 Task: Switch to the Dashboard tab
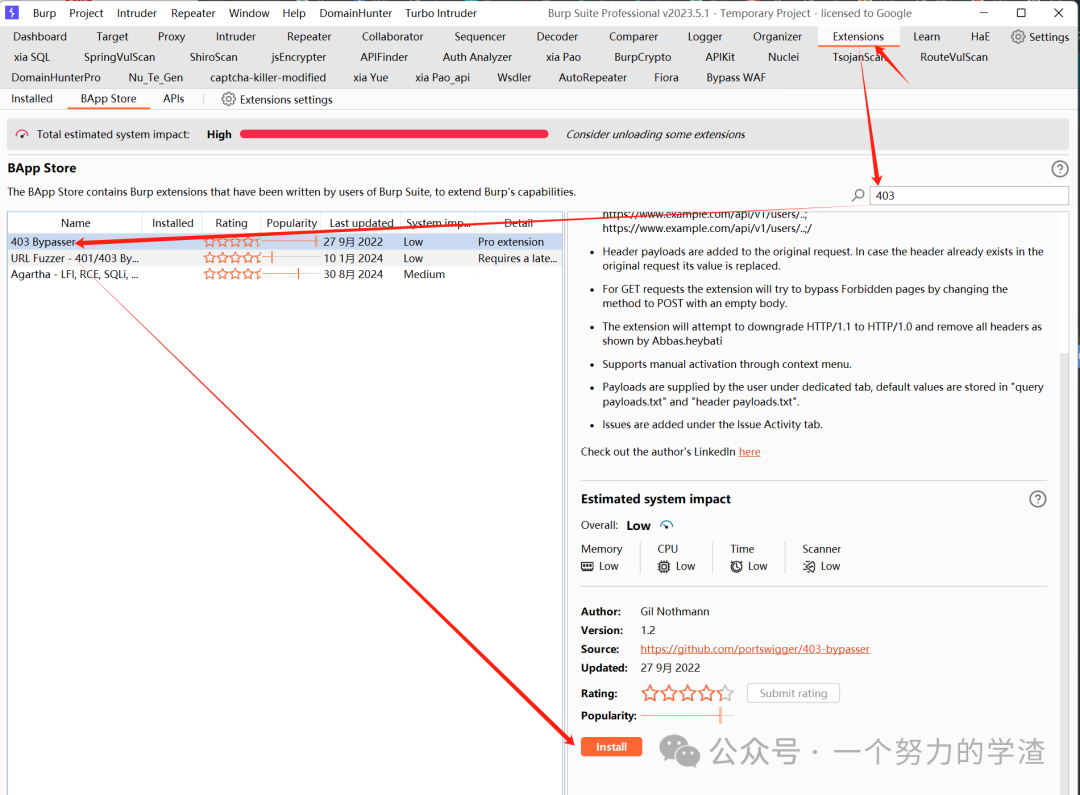pos(40,37)
